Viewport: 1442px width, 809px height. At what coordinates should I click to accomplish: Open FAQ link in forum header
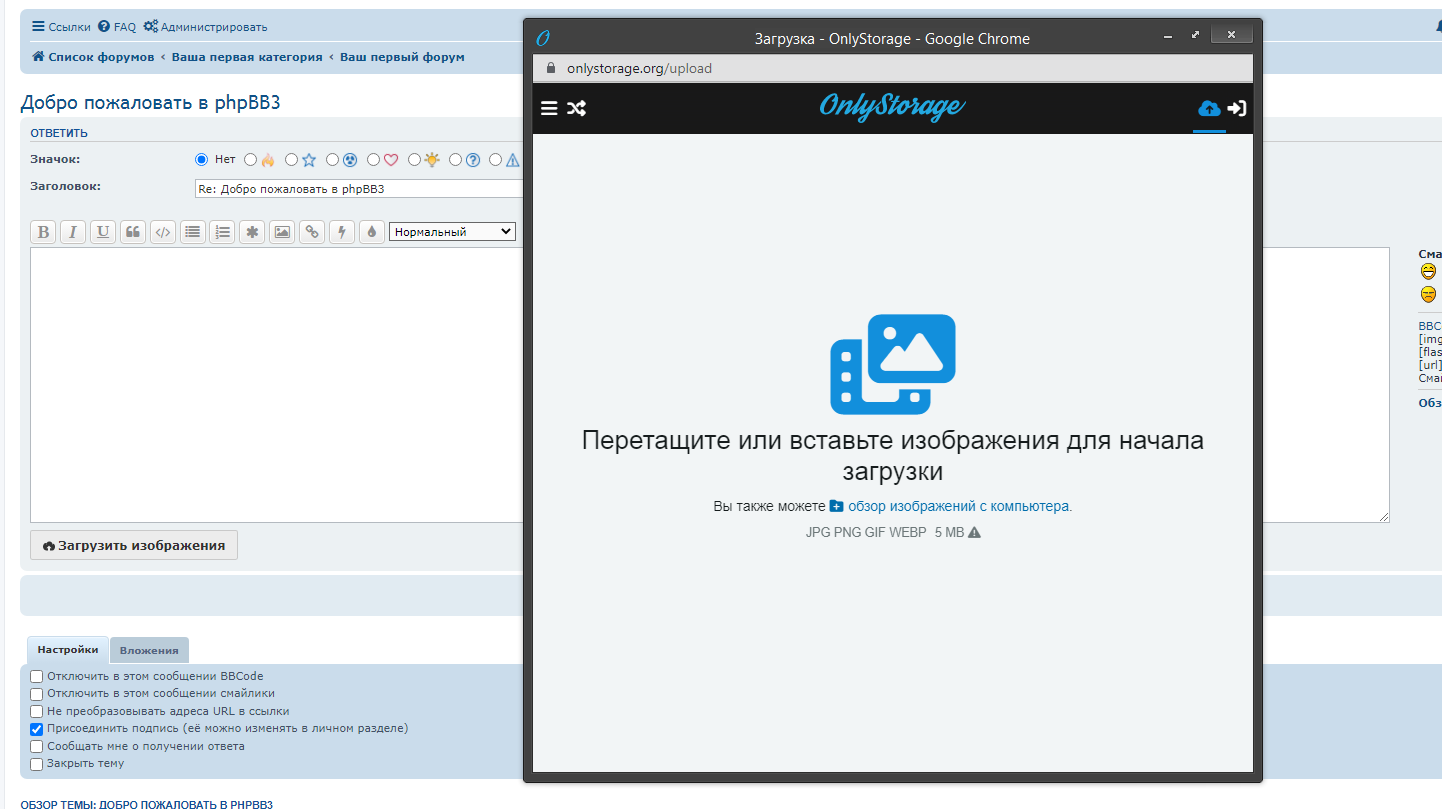[x=117, y=27]
